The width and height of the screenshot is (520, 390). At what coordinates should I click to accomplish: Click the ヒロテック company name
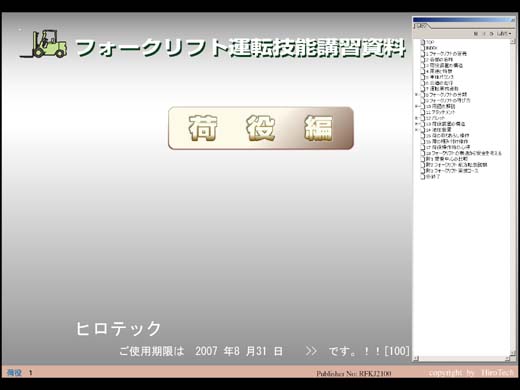(119, 328)
